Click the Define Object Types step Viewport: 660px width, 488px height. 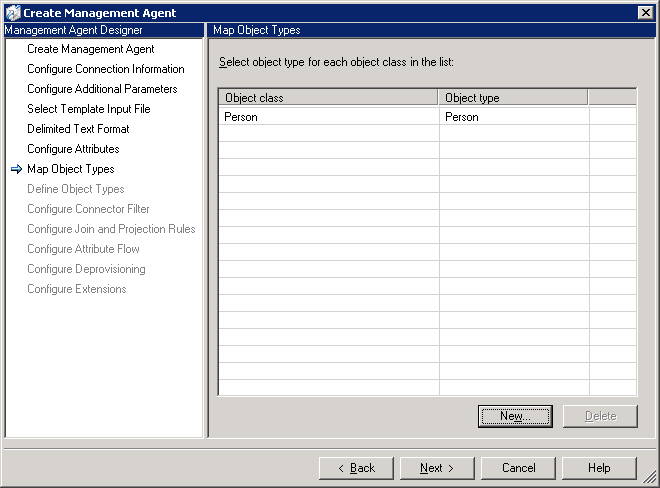pos(76,189)
